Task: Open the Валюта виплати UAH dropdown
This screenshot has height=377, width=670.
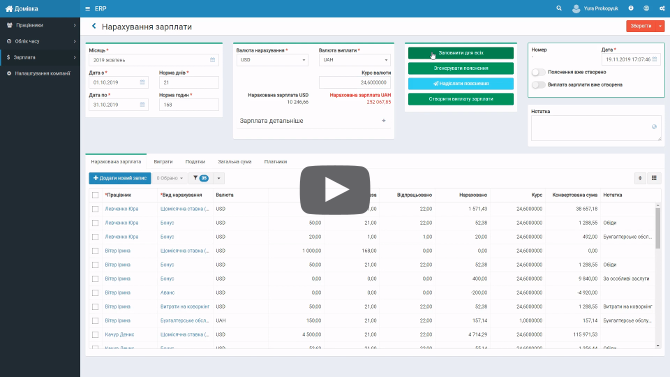Action: [355, 60]
